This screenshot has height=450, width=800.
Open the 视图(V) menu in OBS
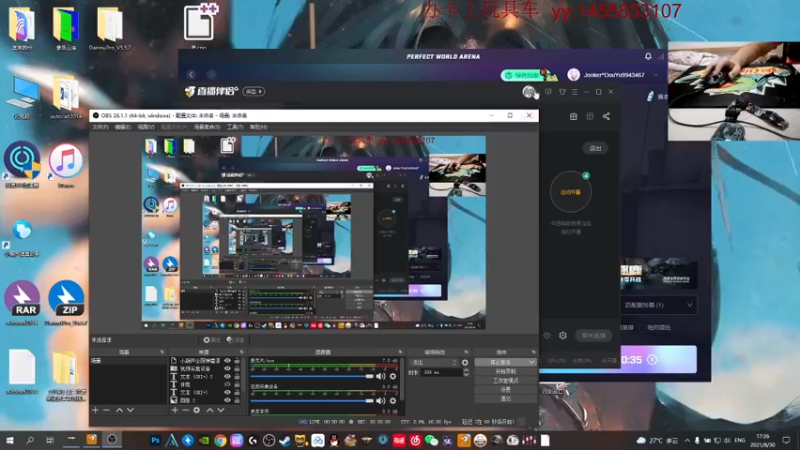tap(146, 127)
